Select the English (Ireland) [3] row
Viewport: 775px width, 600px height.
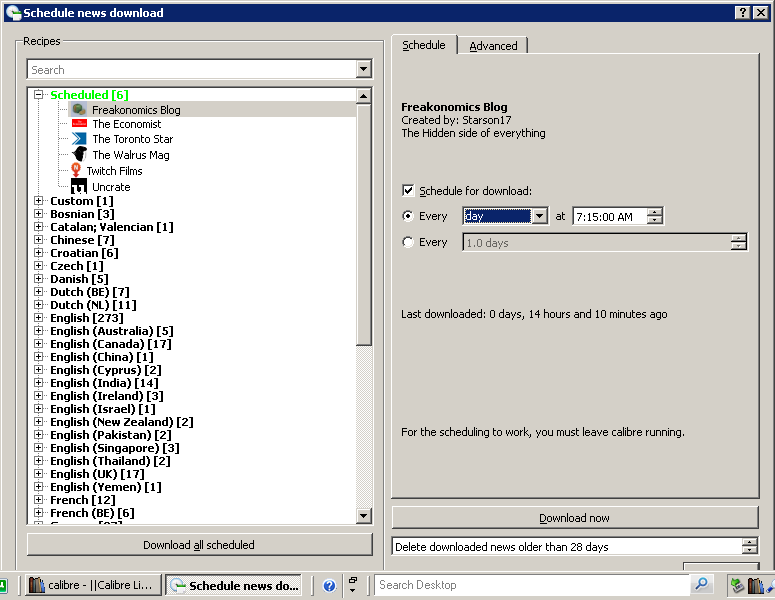coord(107,396)
